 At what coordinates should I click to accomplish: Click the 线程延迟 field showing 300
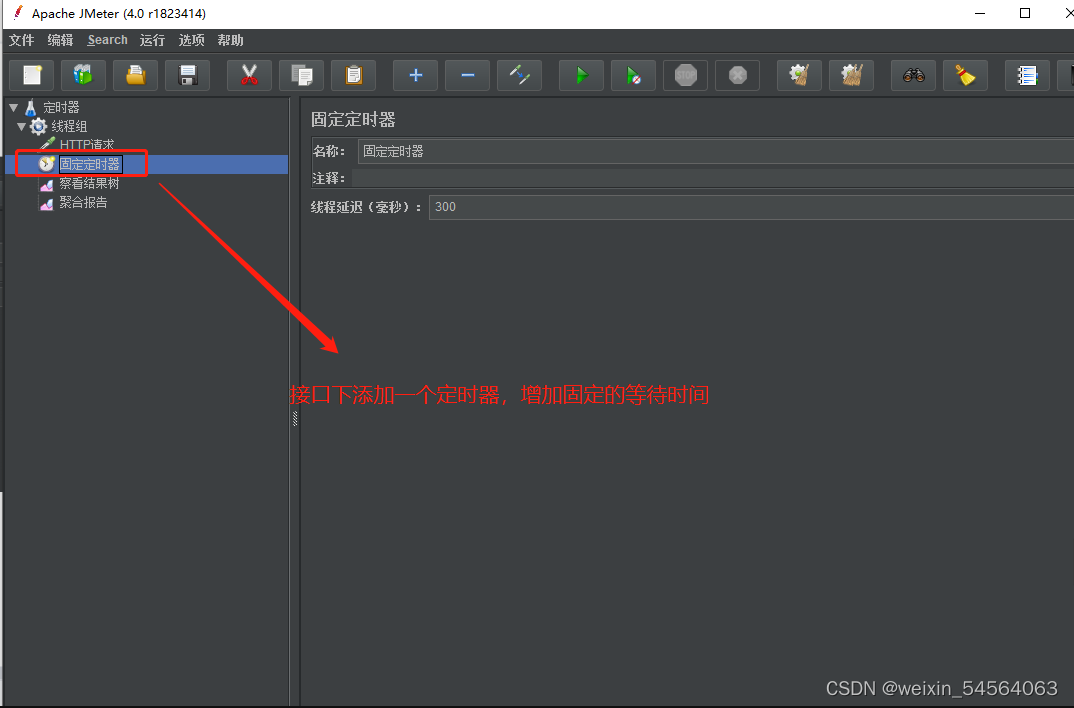tap(751, 207)
